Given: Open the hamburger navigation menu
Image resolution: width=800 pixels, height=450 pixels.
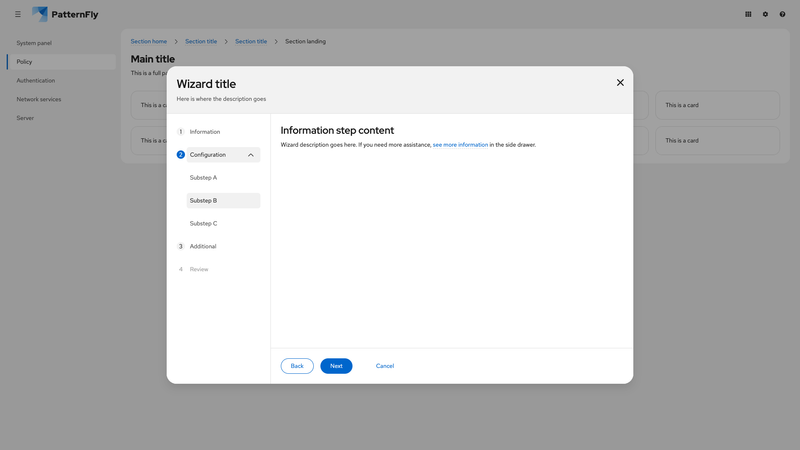Looking at the screenshot, I should pos(18,14).
